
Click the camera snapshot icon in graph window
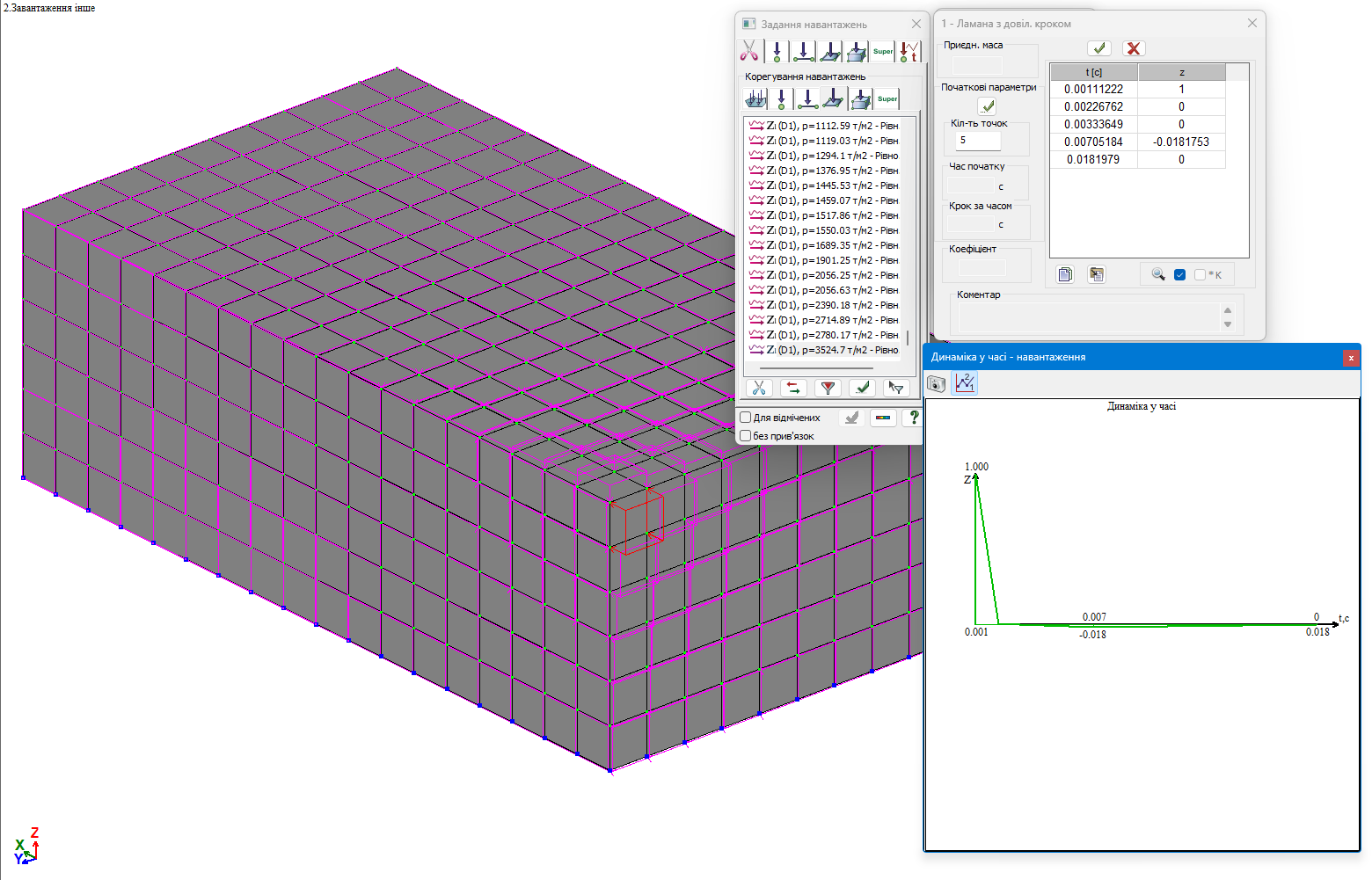[x=937, y=383]
